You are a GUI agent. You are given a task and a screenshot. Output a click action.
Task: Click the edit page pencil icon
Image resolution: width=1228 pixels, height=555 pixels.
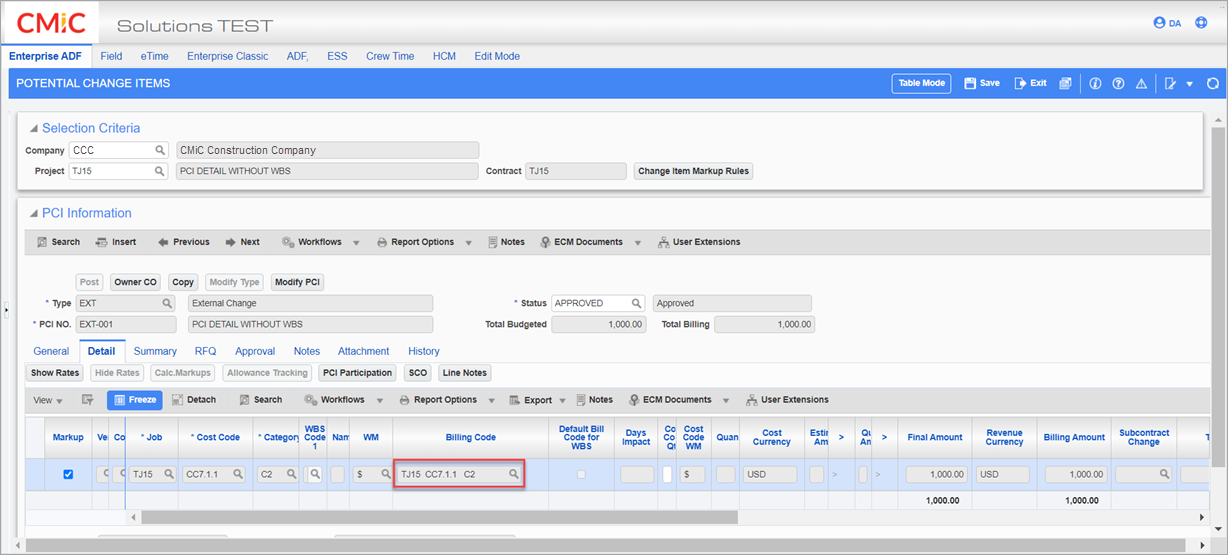(1170, 84)
